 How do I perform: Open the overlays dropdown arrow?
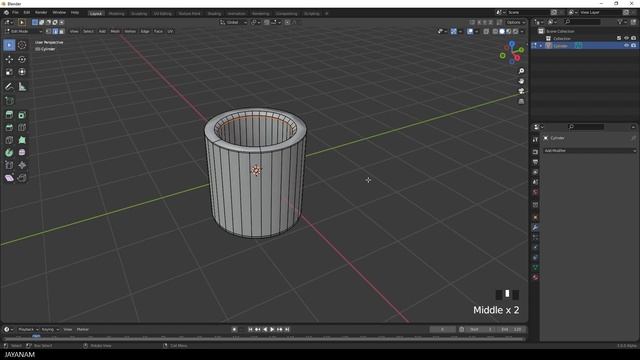coord(476,31)
